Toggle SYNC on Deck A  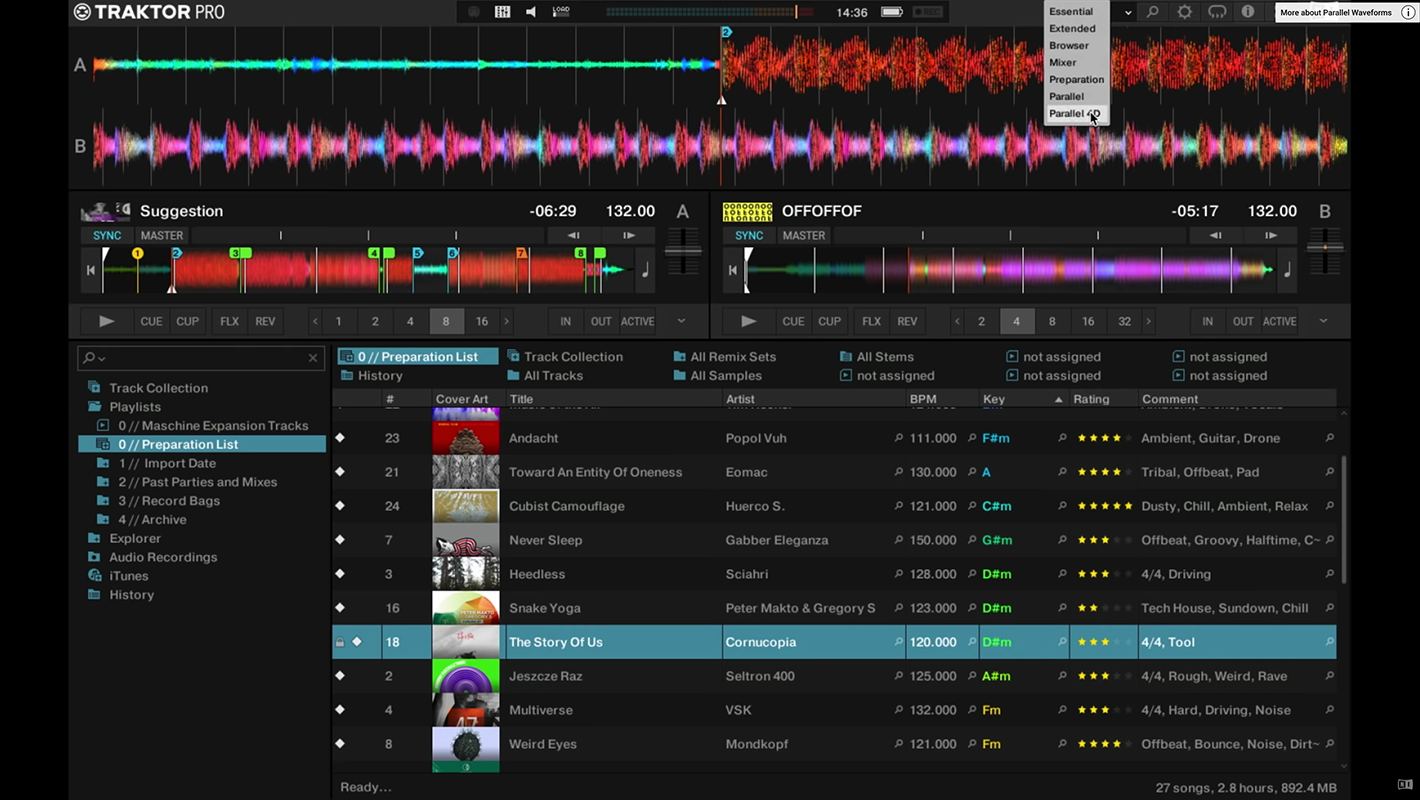point(107,236)
